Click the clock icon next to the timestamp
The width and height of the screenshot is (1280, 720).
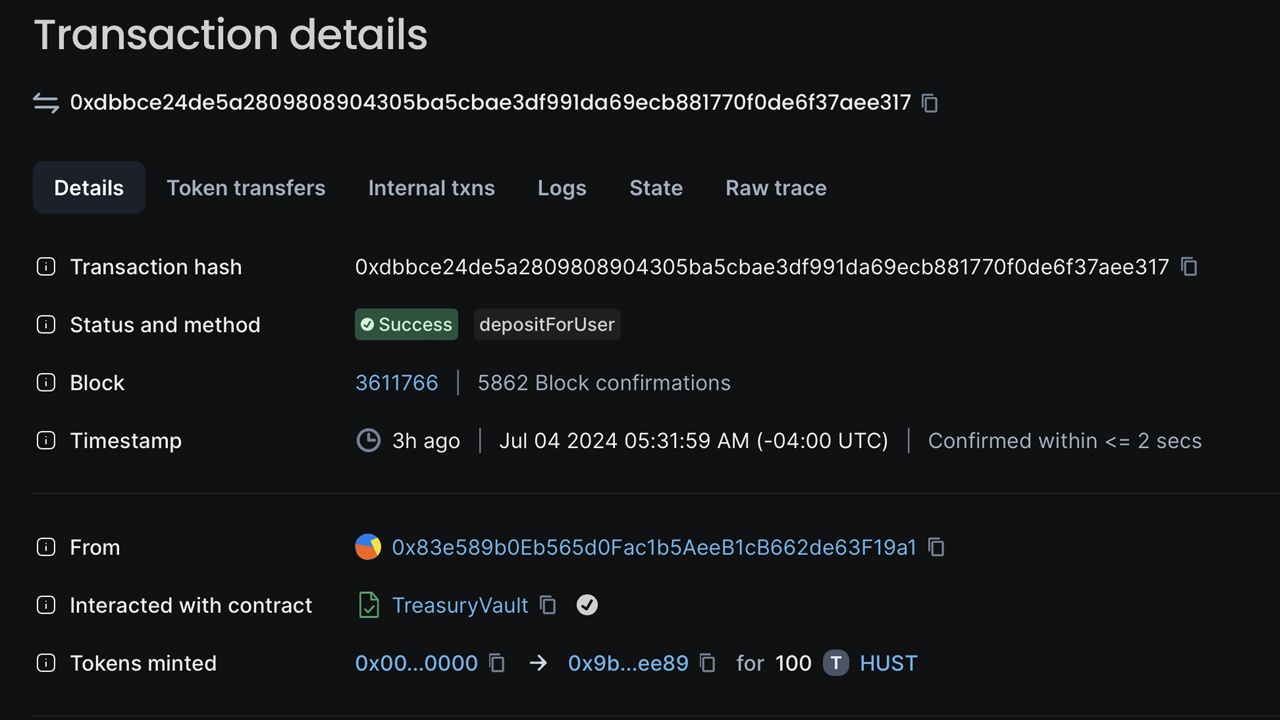[368, 440]
